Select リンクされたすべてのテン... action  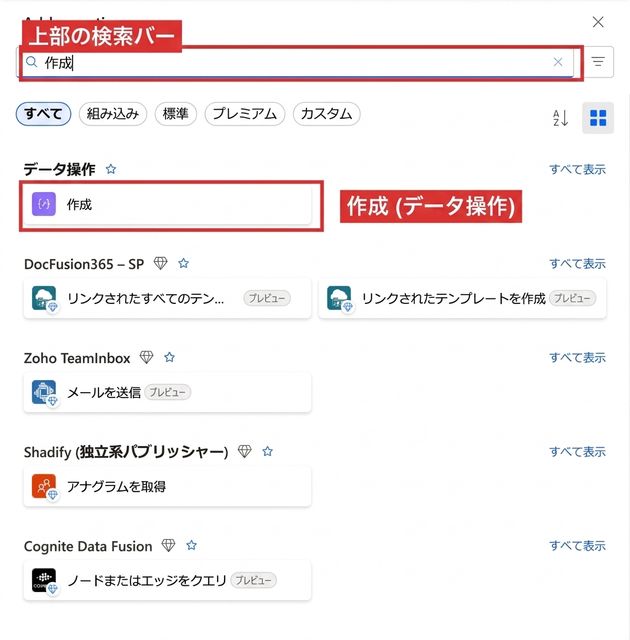[x=167, y=298]
